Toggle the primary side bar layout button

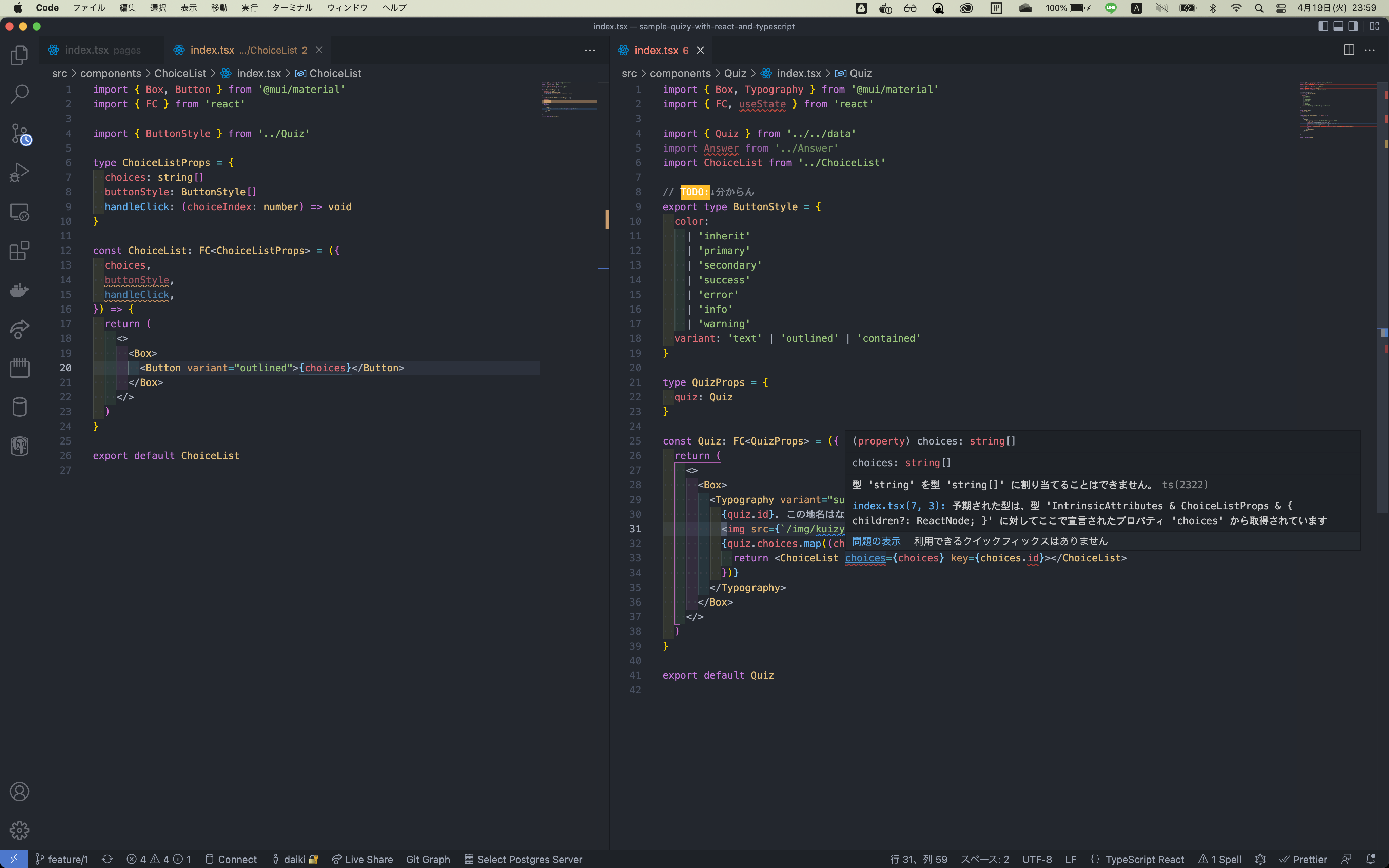coord(1323,26)
